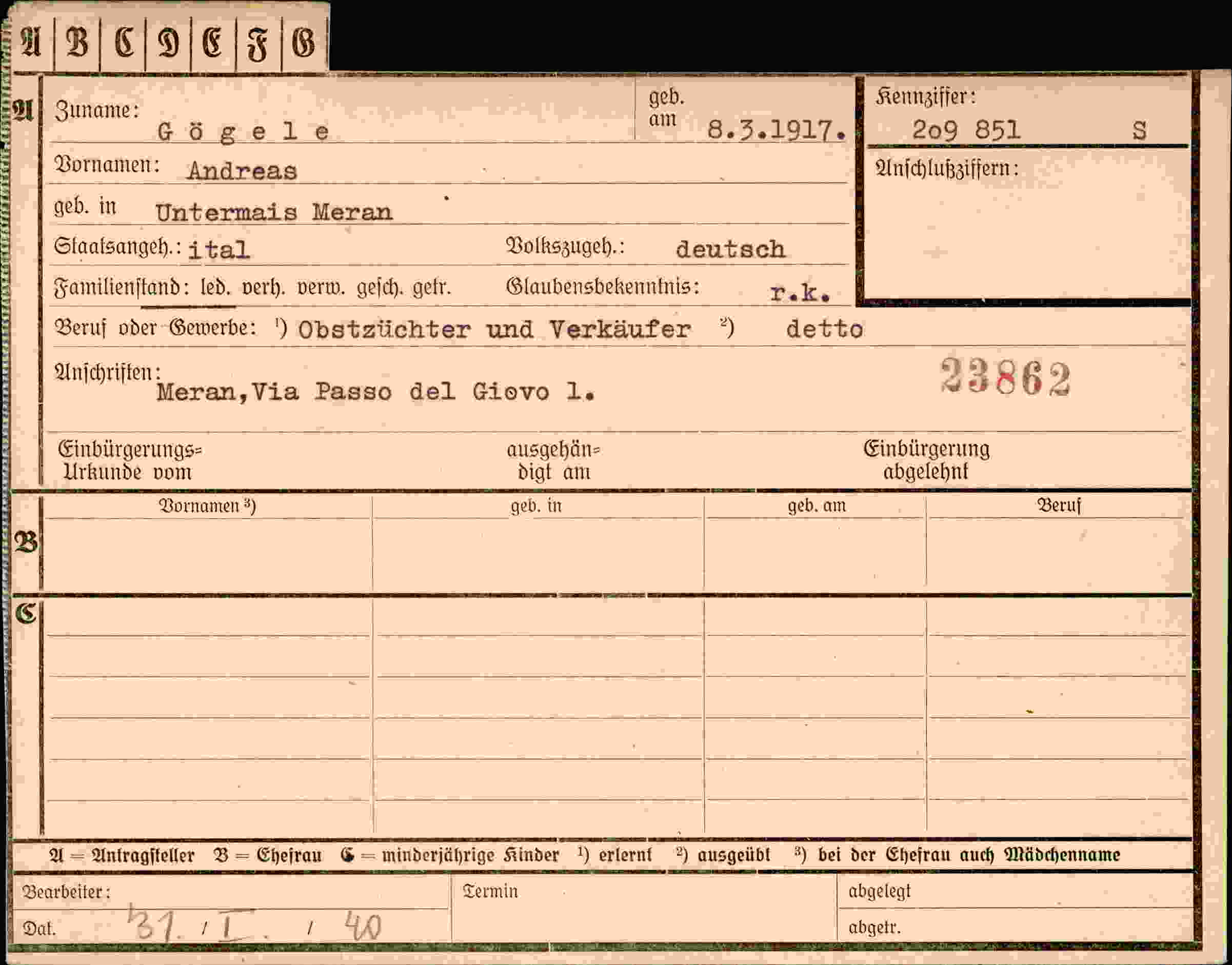Click the 'Vornamen ³)' column header

tap(207, 506)
